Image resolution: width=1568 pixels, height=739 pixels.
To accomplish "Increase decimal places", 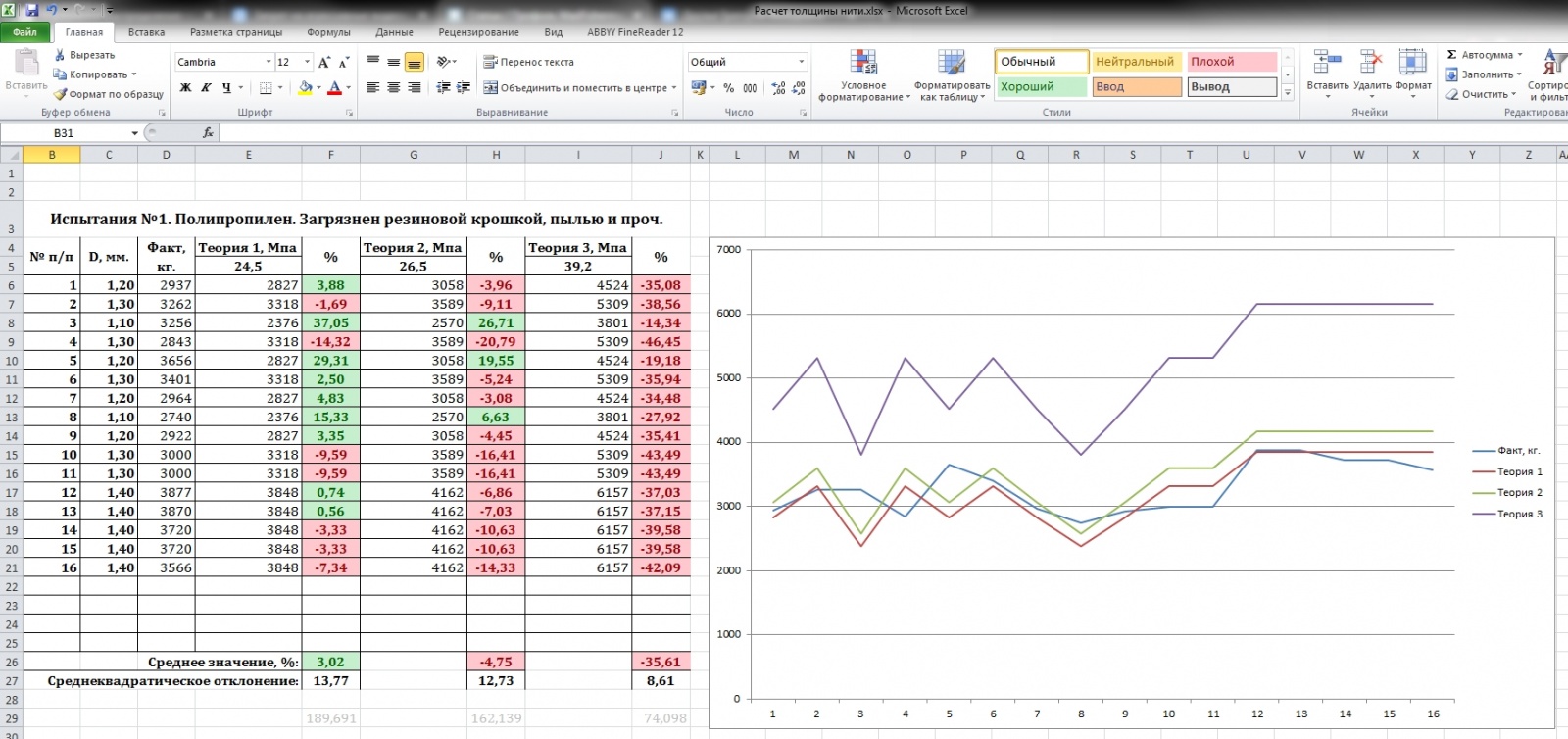I will pyautogui.click(x=778, y=87).
